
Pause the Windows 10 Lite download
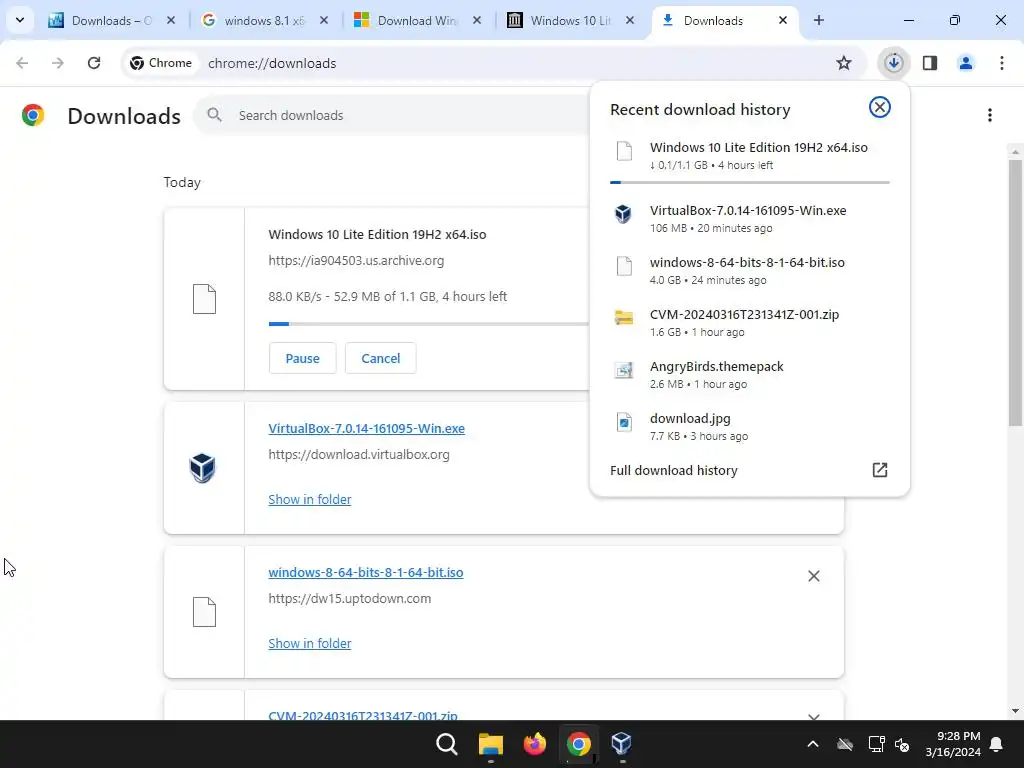pos(302,358)
